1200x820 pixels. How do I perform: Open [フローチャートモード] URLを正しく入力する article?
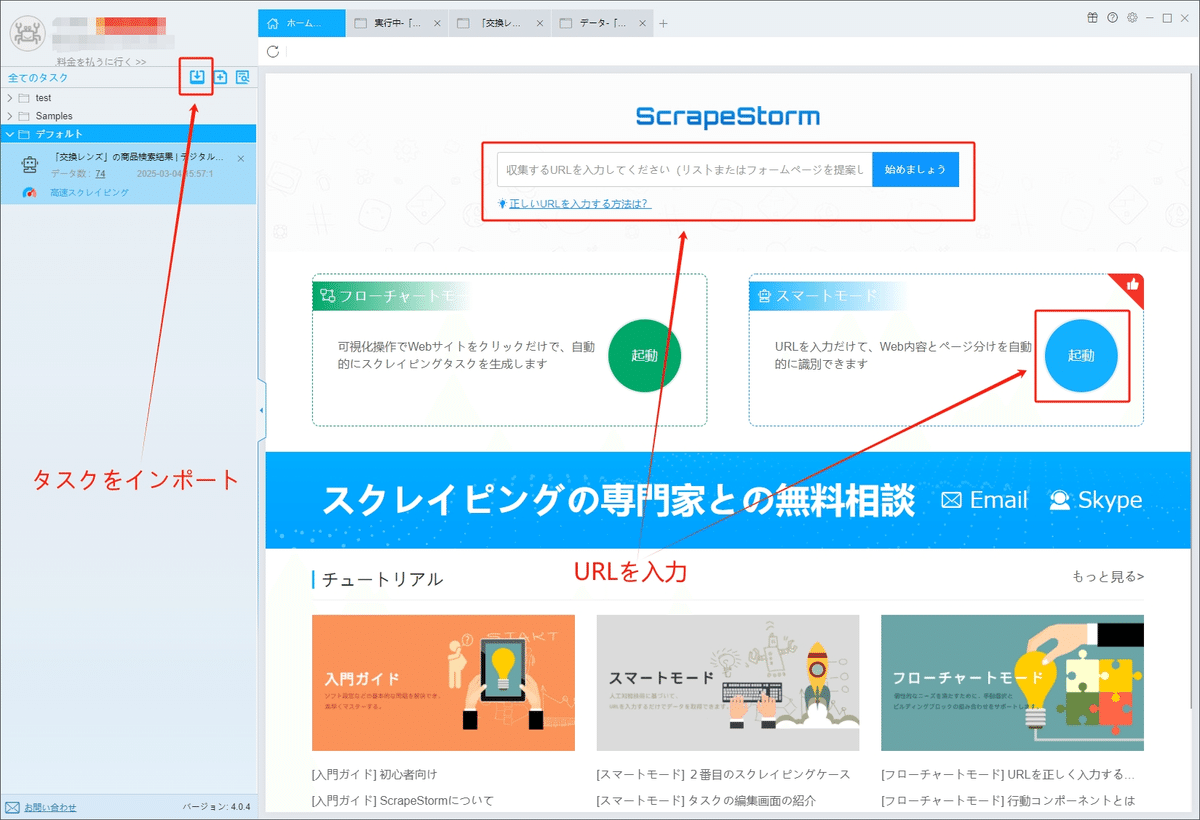[1008, 774]
